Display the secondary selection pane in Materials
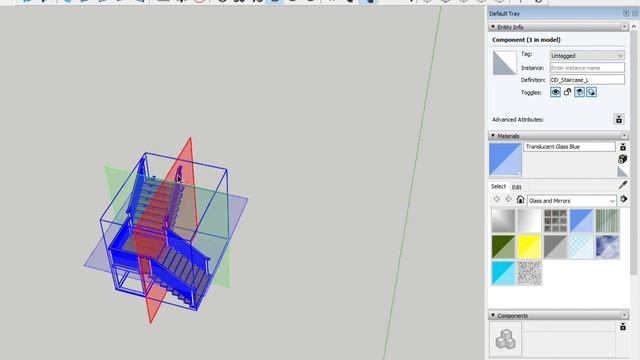640x360 pixels. click(x=623, y=147)
